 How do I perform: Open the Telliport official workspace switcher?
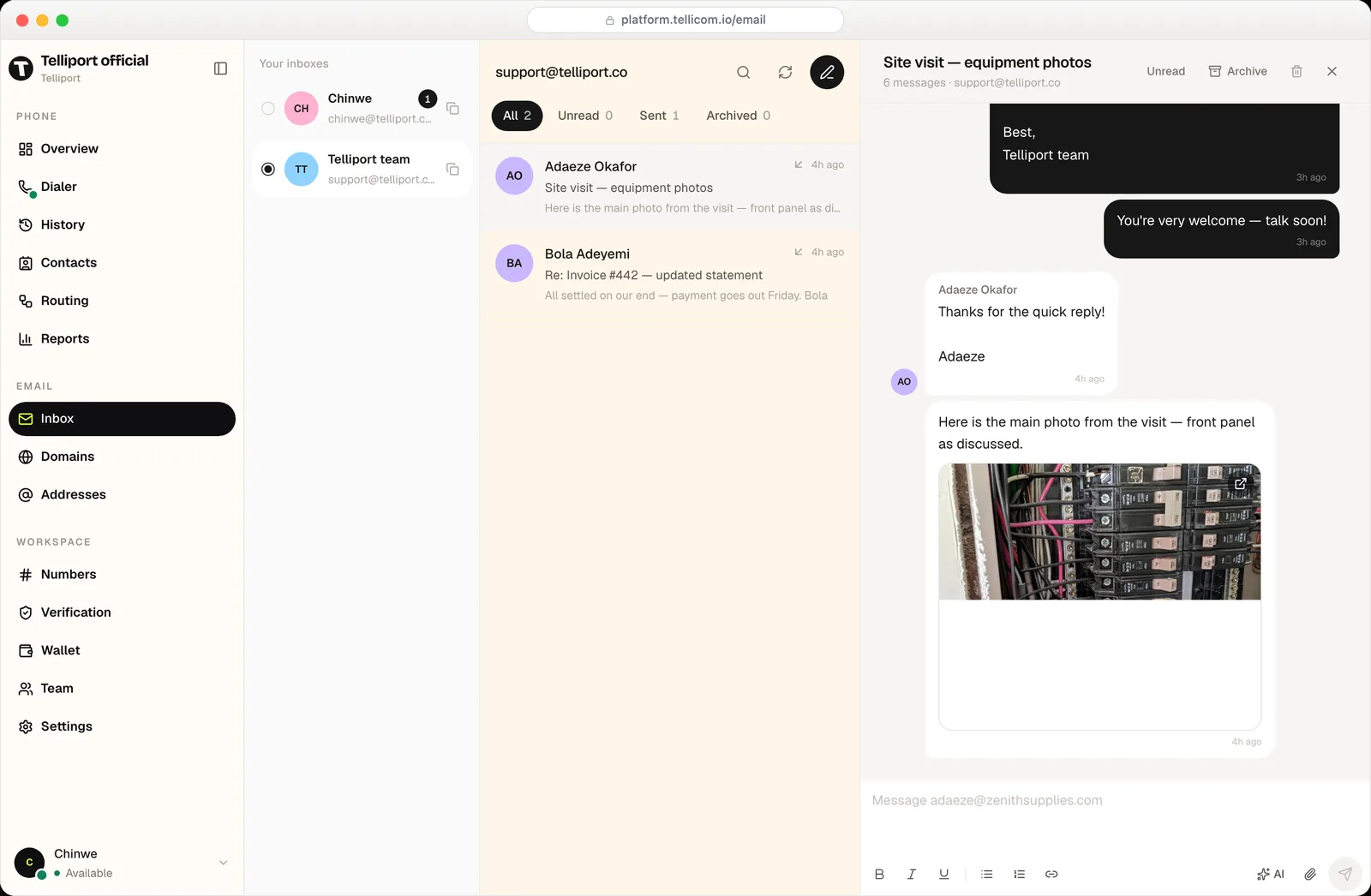click(x=94, y=68)
